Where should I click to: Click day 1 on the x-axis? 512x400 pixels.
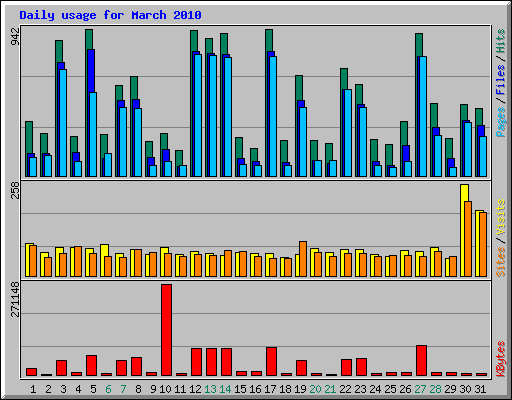click(33, 389)
